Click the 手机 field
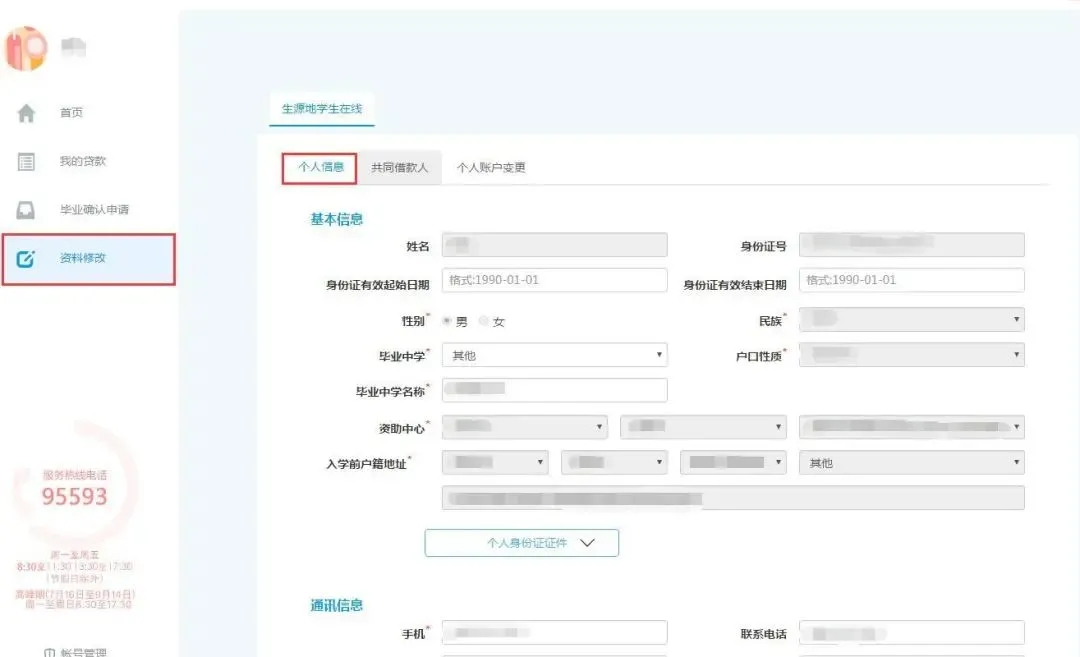This screenshot has height=657, width=1080. tap(554, 633)
